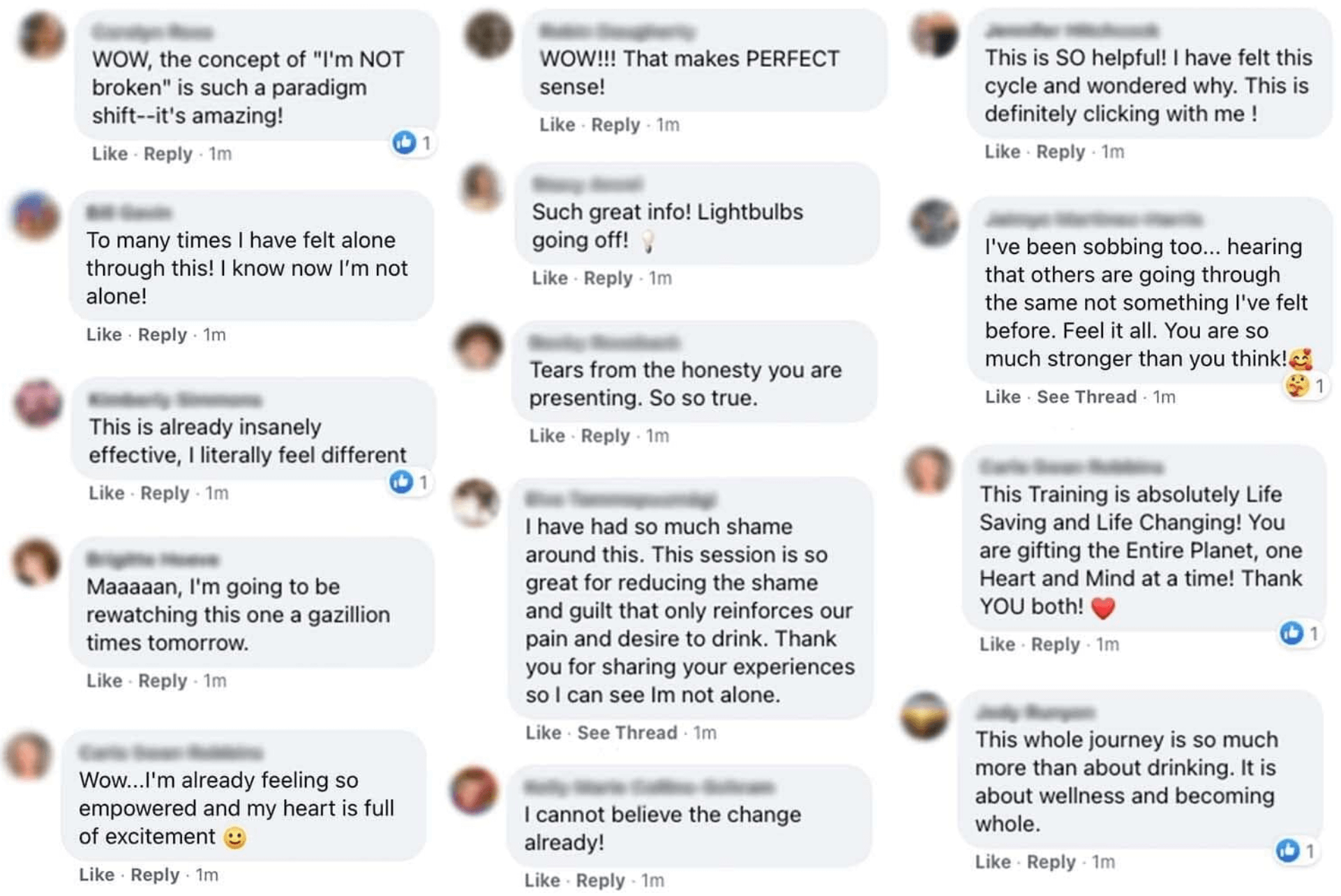Click thumbs-up reaction on "I'm NOT broken" comment

(405, 142)
